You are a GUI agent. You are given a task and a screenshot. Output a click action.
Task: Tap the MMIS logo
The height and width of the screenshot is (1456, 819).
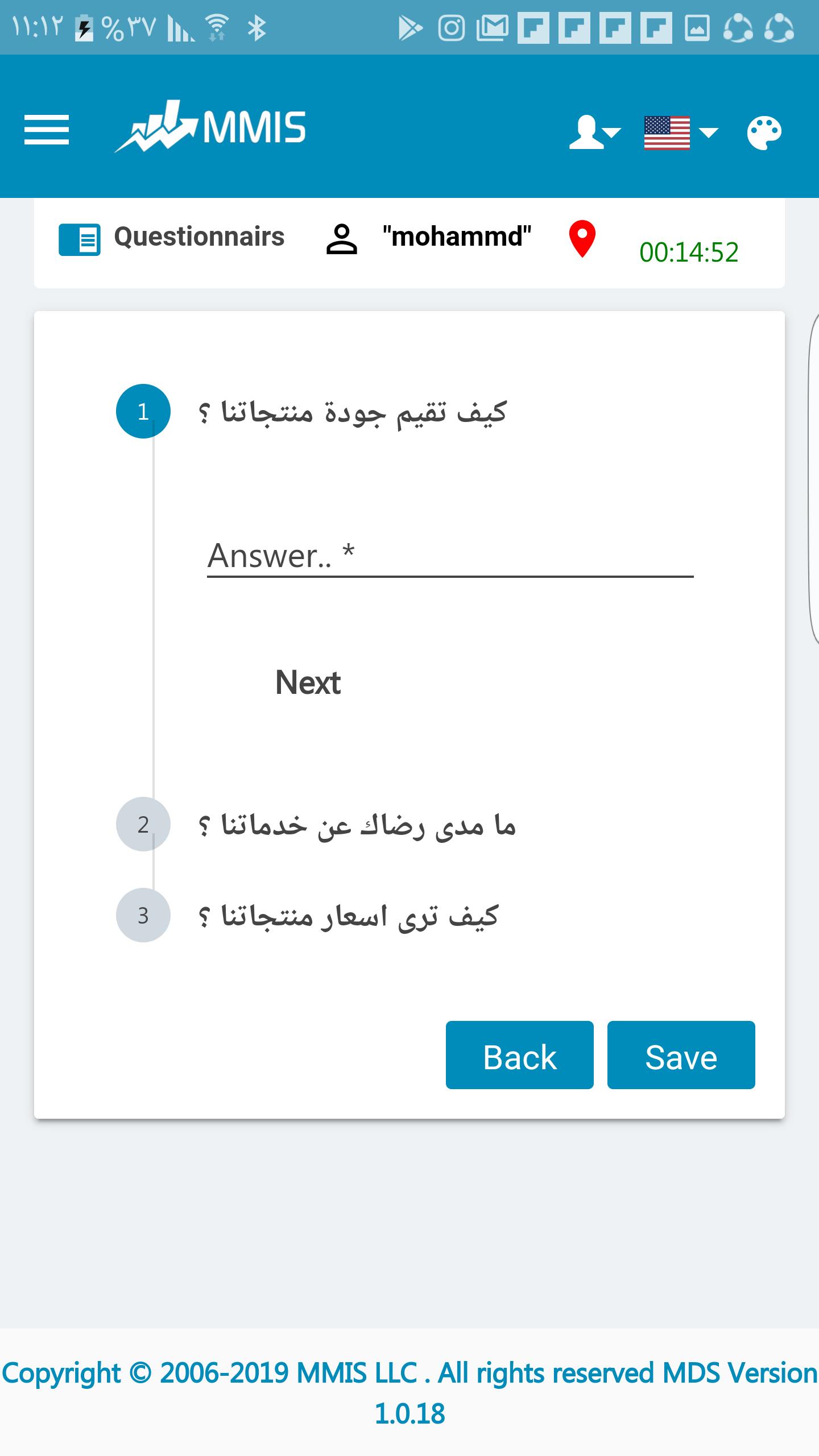pos(210,127)
